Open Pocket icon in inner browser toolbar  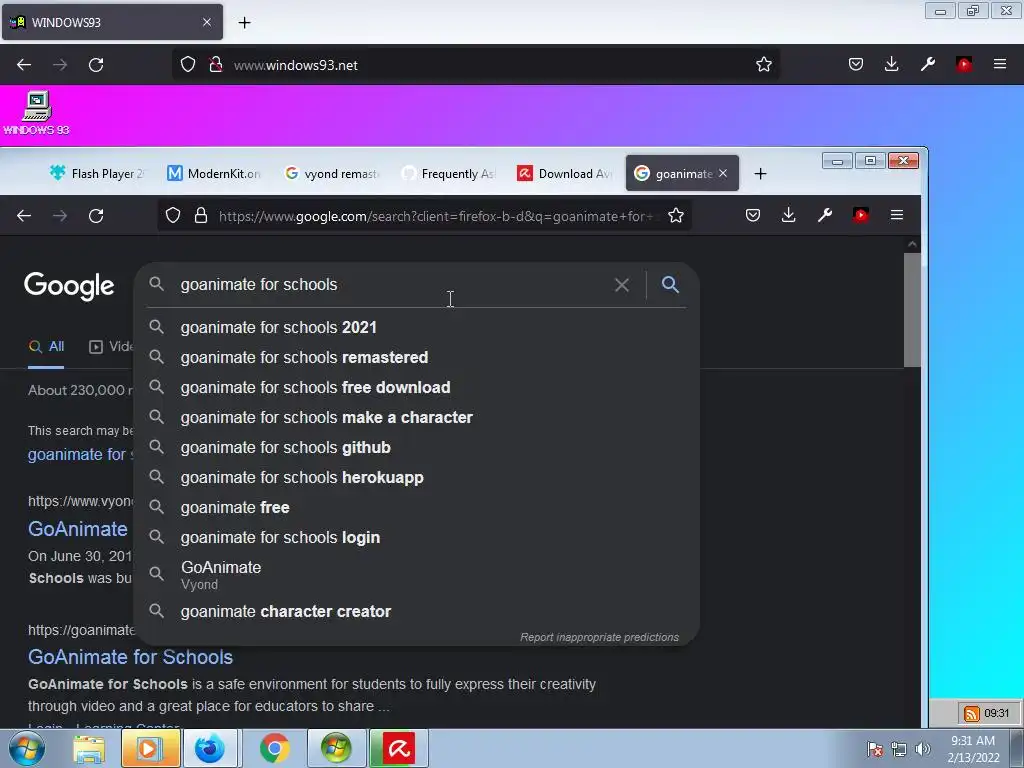[753, 215]
